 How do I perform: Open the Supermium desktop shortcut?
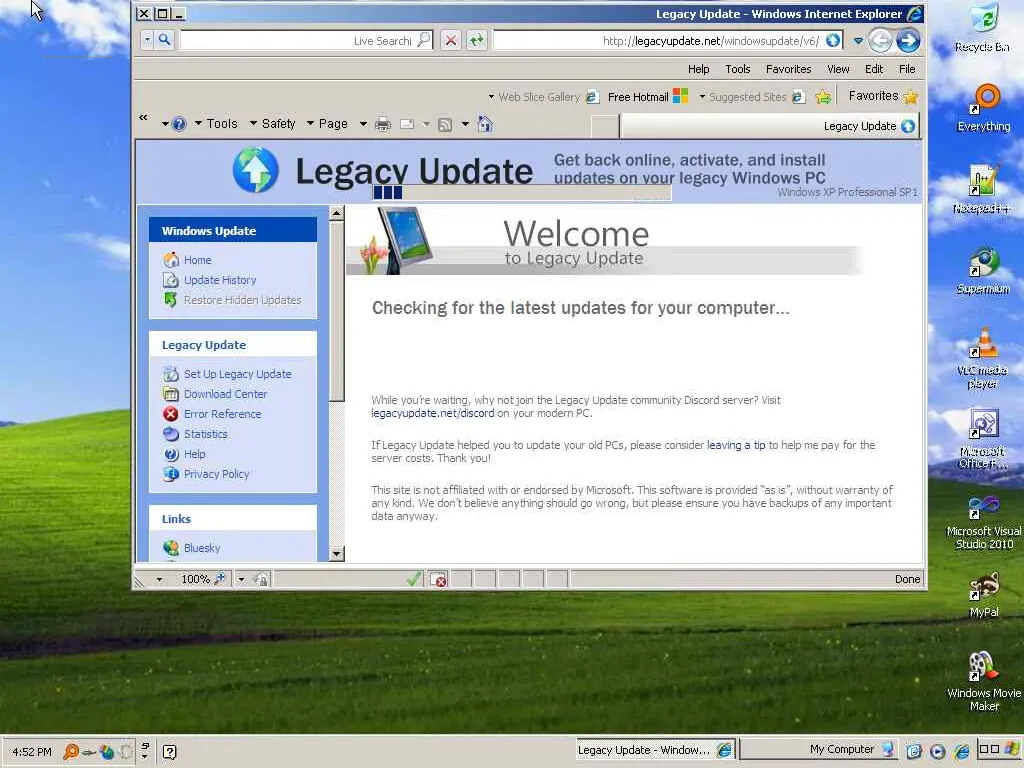tap(983, 271)
